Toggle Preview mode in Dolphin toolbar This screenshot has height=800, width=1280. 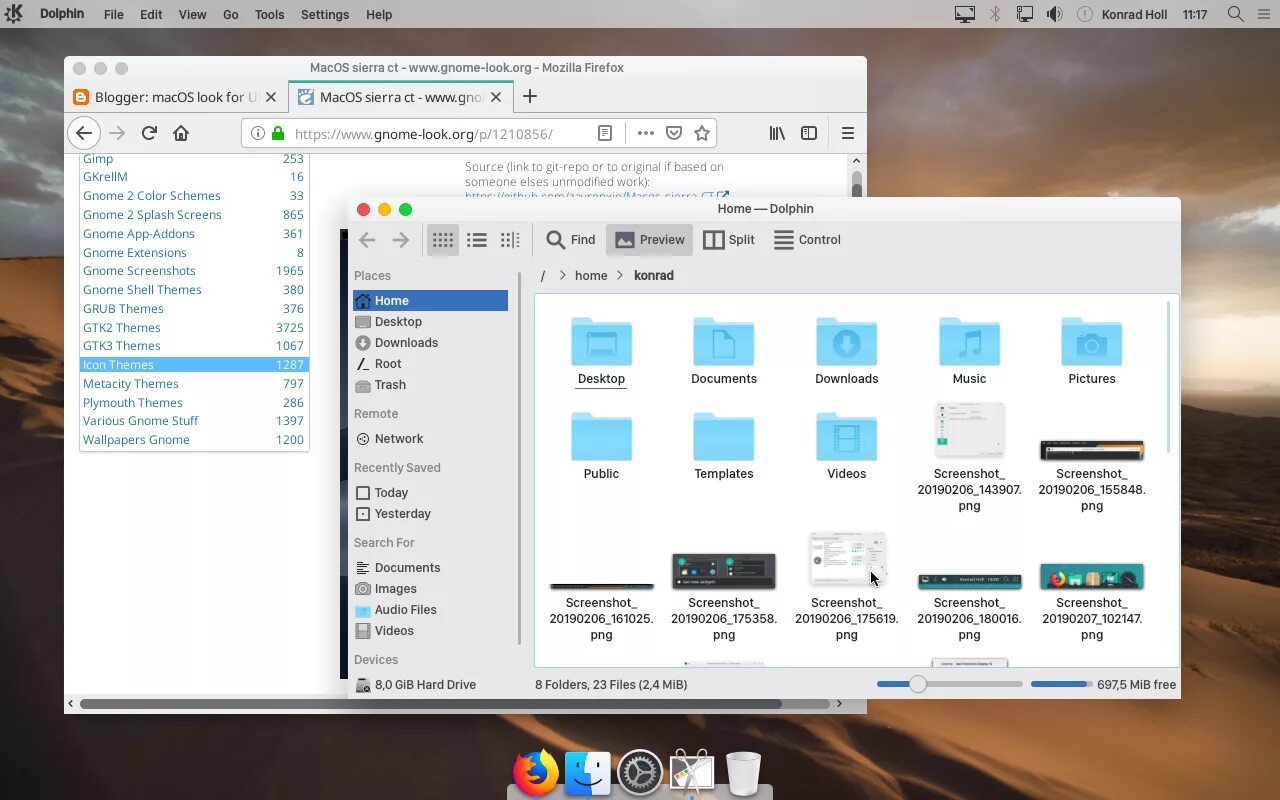click(x=649, y=240)
